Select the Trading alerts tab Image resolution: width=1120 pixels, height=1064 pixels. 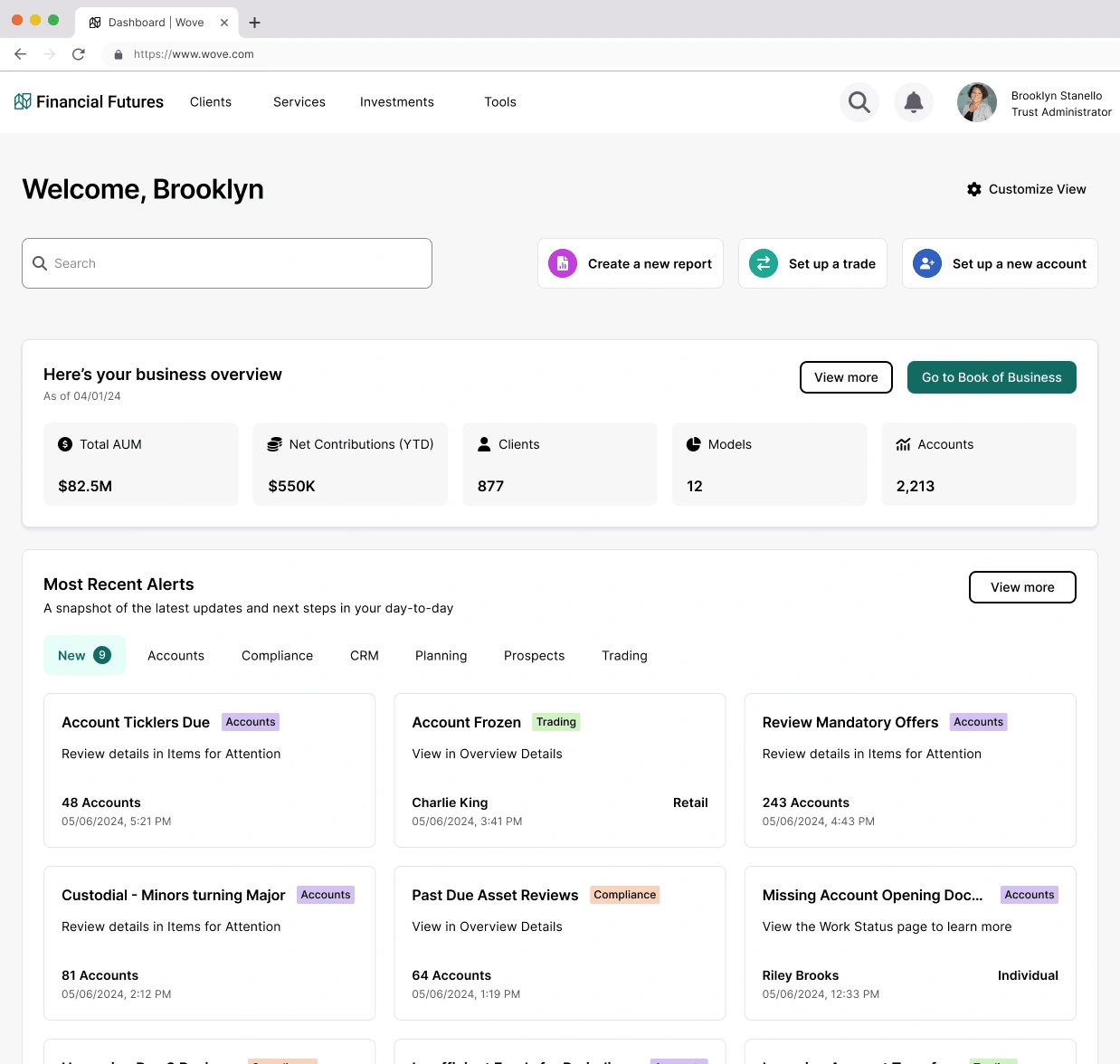click(624, 656)
